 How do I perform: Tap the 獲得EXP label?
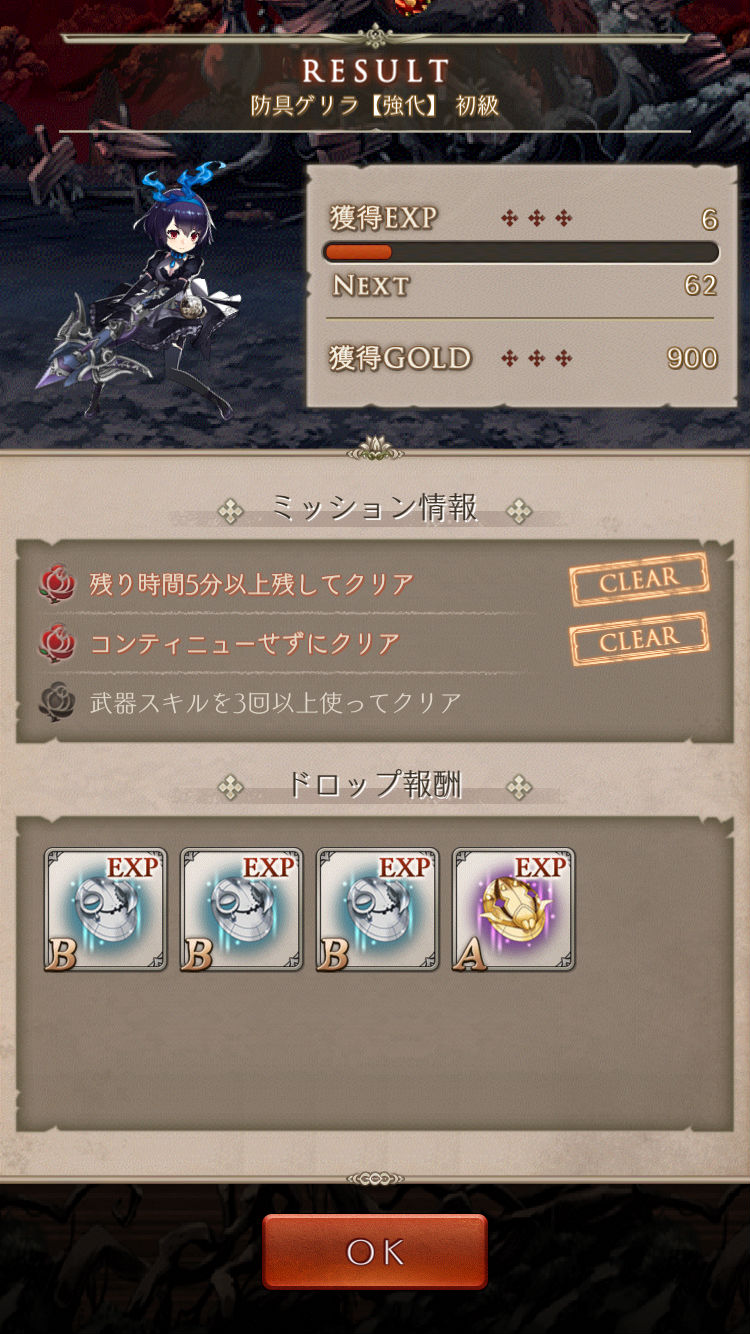pos(384,218)
